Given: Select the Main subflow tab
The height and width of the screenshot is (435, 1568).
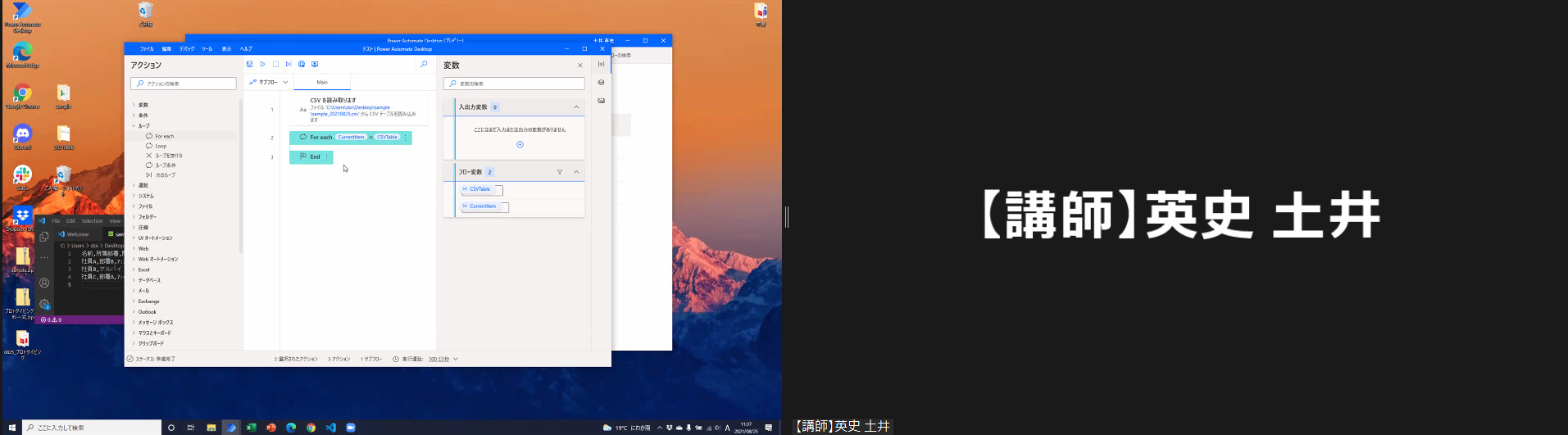Looking at the screenshot, I should [x=322, y=82].
